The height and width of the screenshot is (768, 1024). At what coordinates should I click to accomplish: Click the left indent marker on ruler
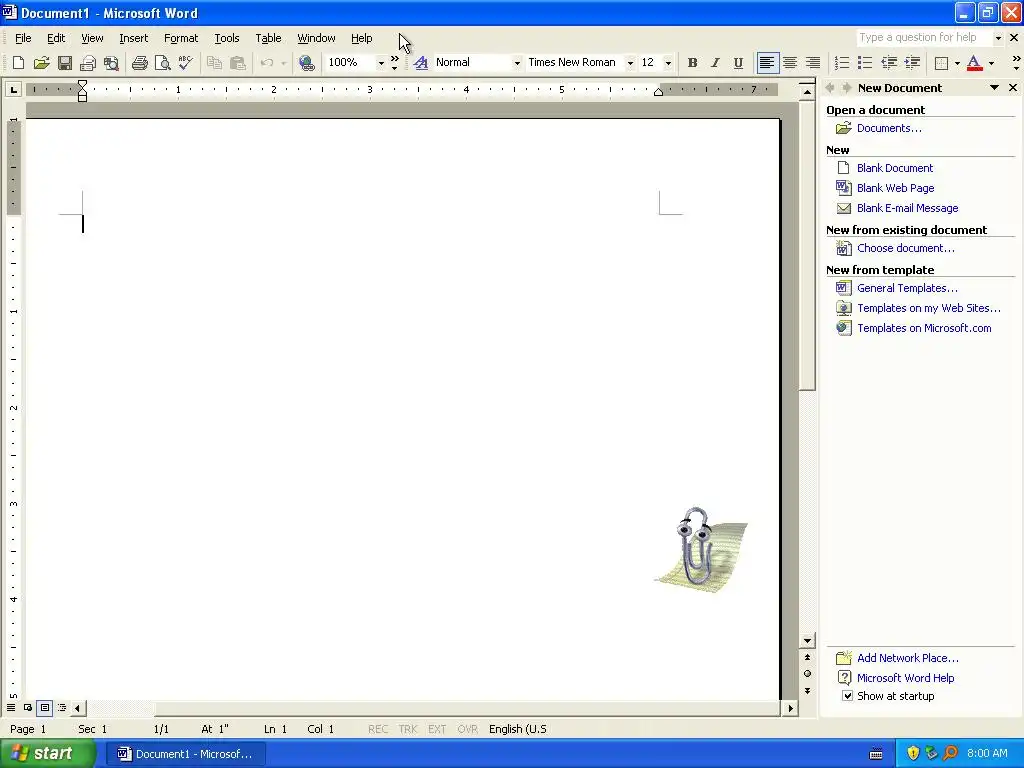click(x=82, y=97)
